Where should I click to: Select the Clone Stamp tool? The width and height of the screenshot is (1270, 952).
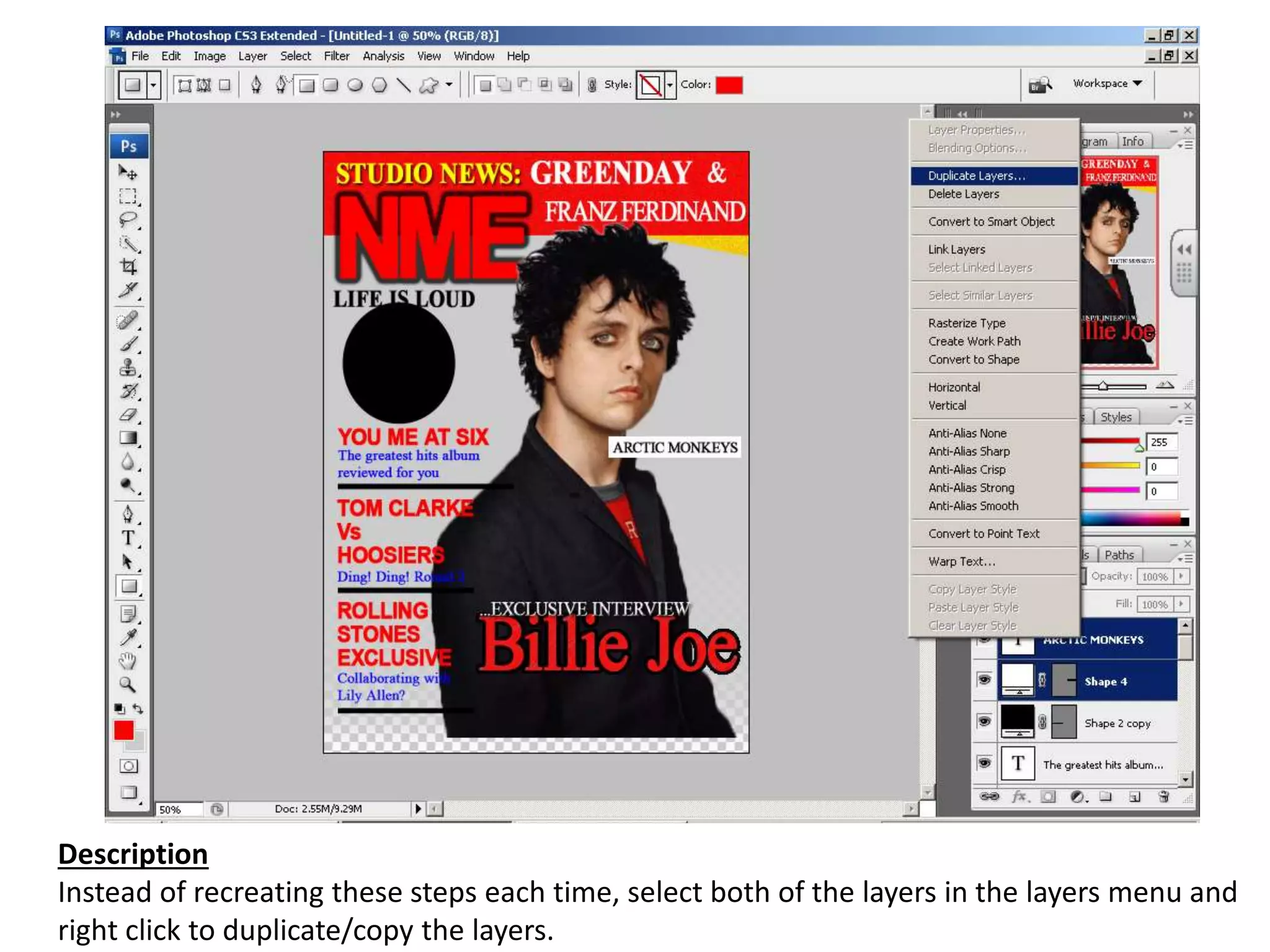pos(128,368)
